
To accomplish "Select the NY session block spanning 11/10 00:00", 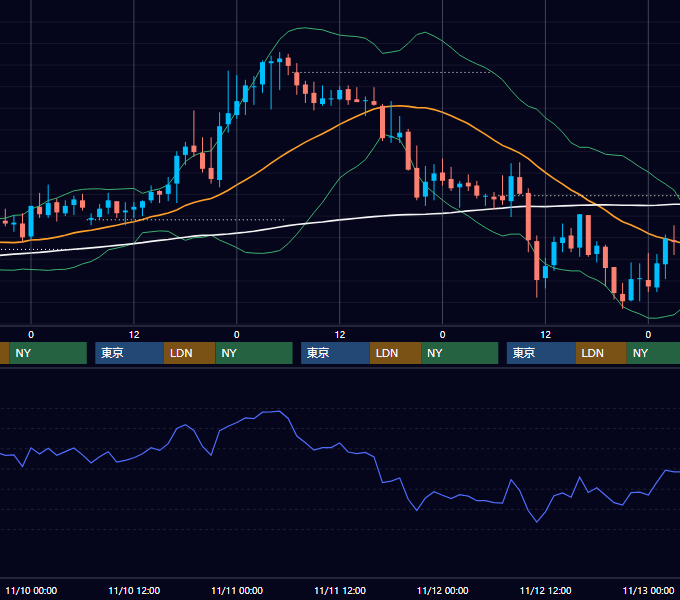I will point(48,353).
